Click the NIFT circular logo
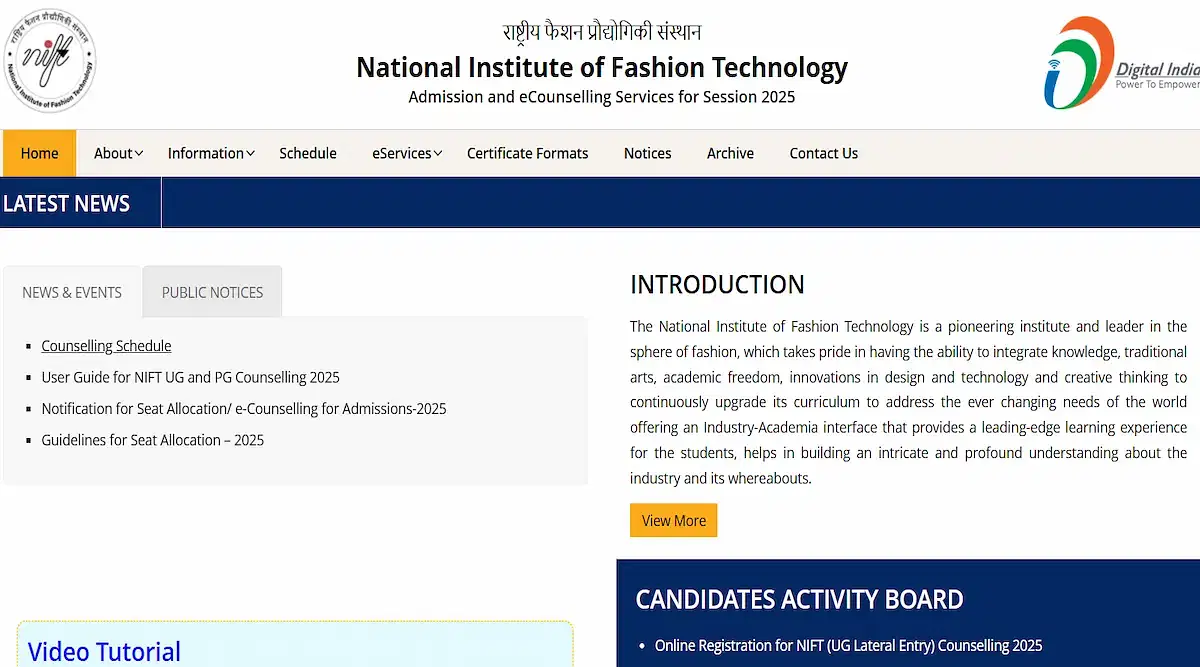The image size is (1200, 667). point(50,59)
